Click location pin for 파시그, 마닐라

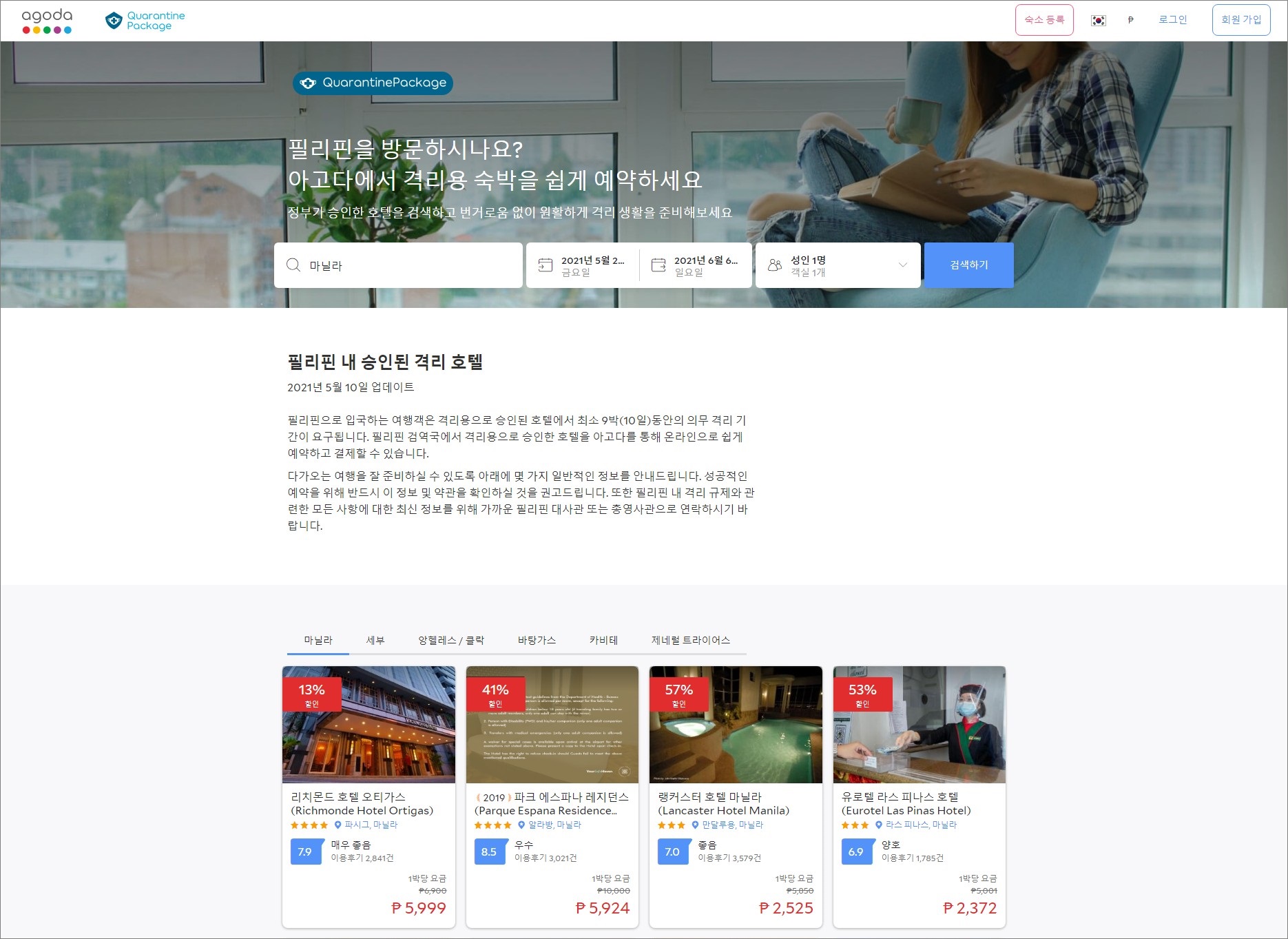(337, 825)
